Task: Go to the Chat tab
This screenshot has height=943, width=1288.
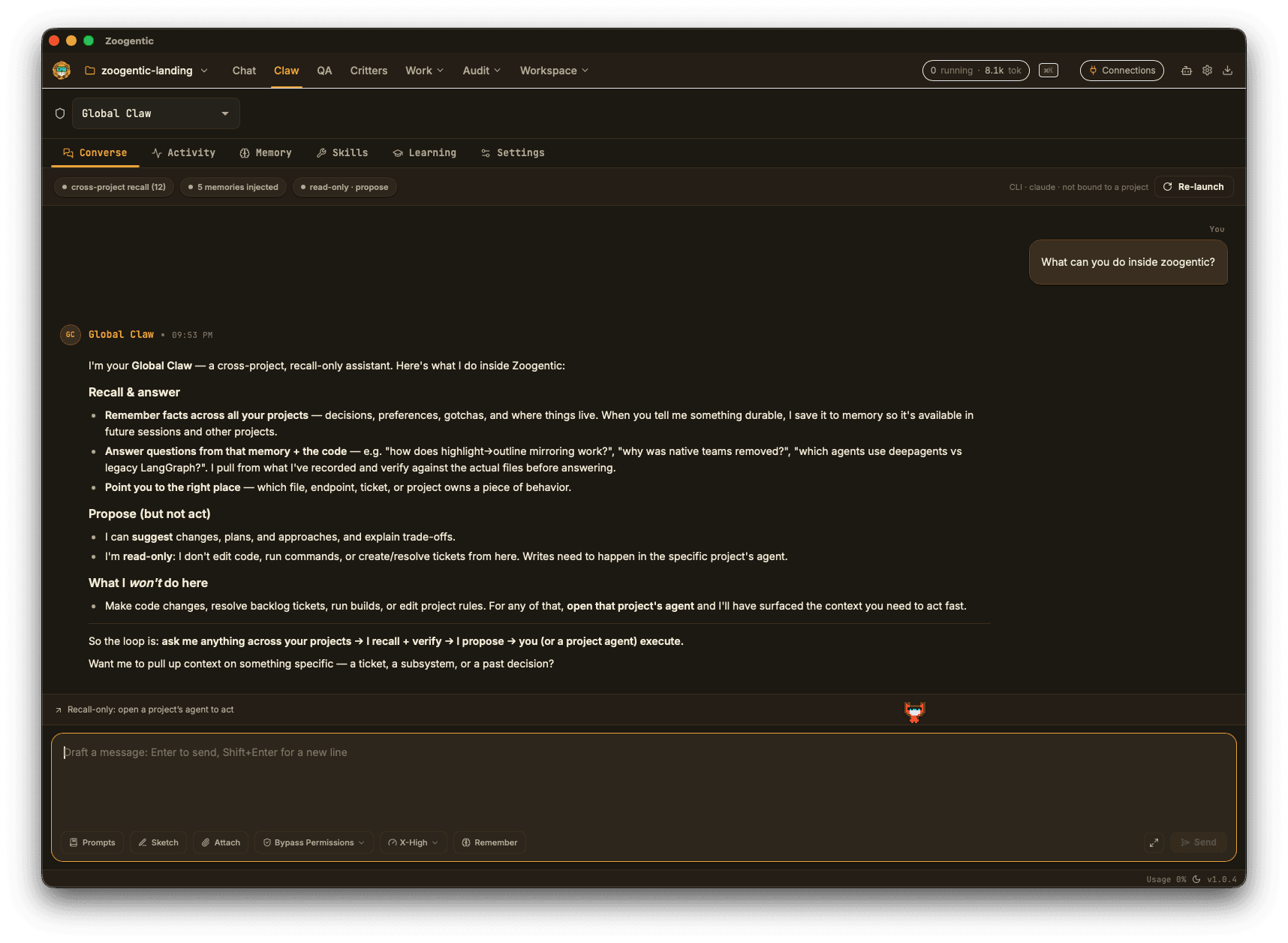Action: (244, 71)
